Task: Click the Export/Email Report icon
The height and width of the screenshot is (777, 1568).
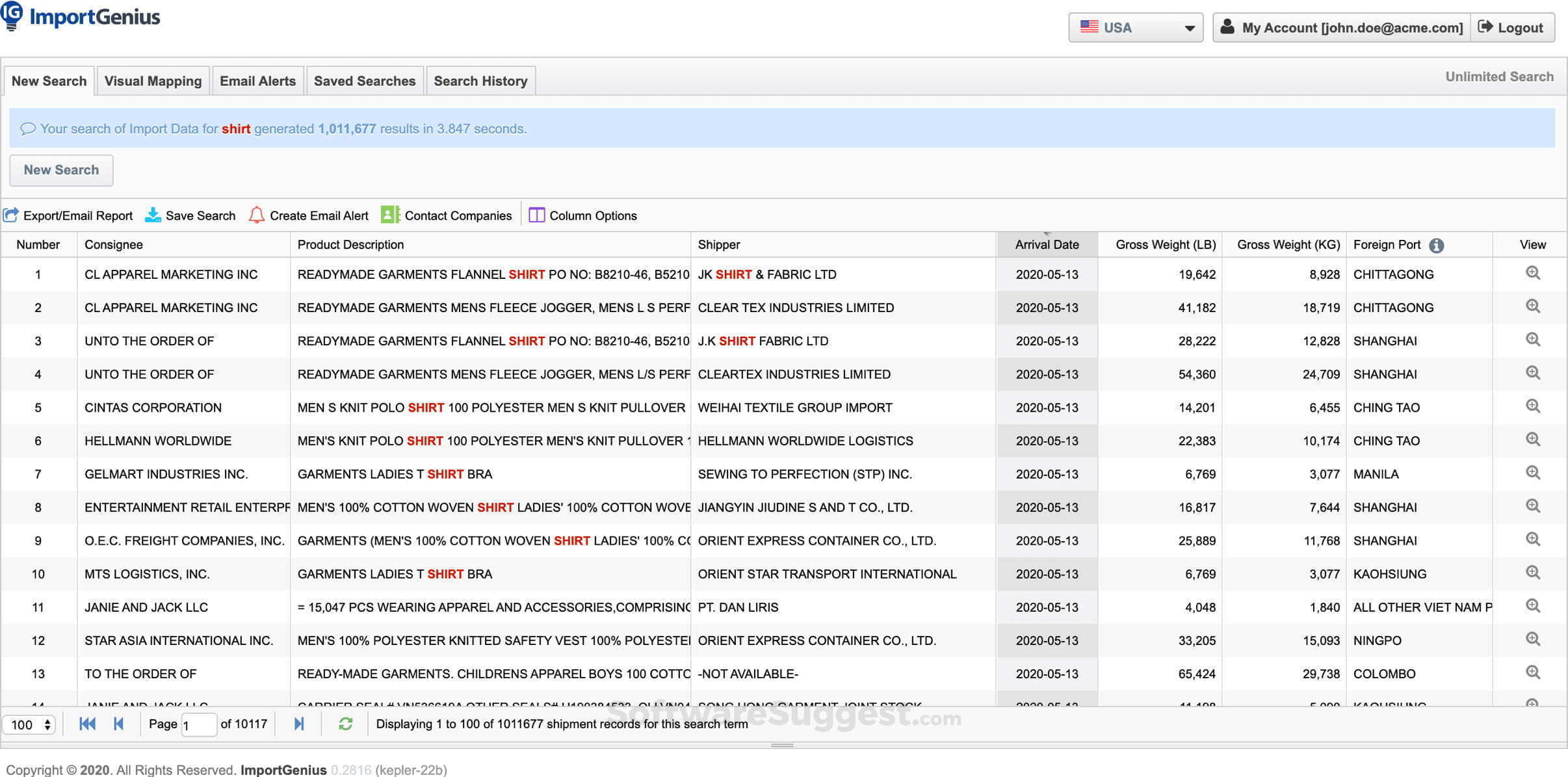Action: (x=11, y=215)
